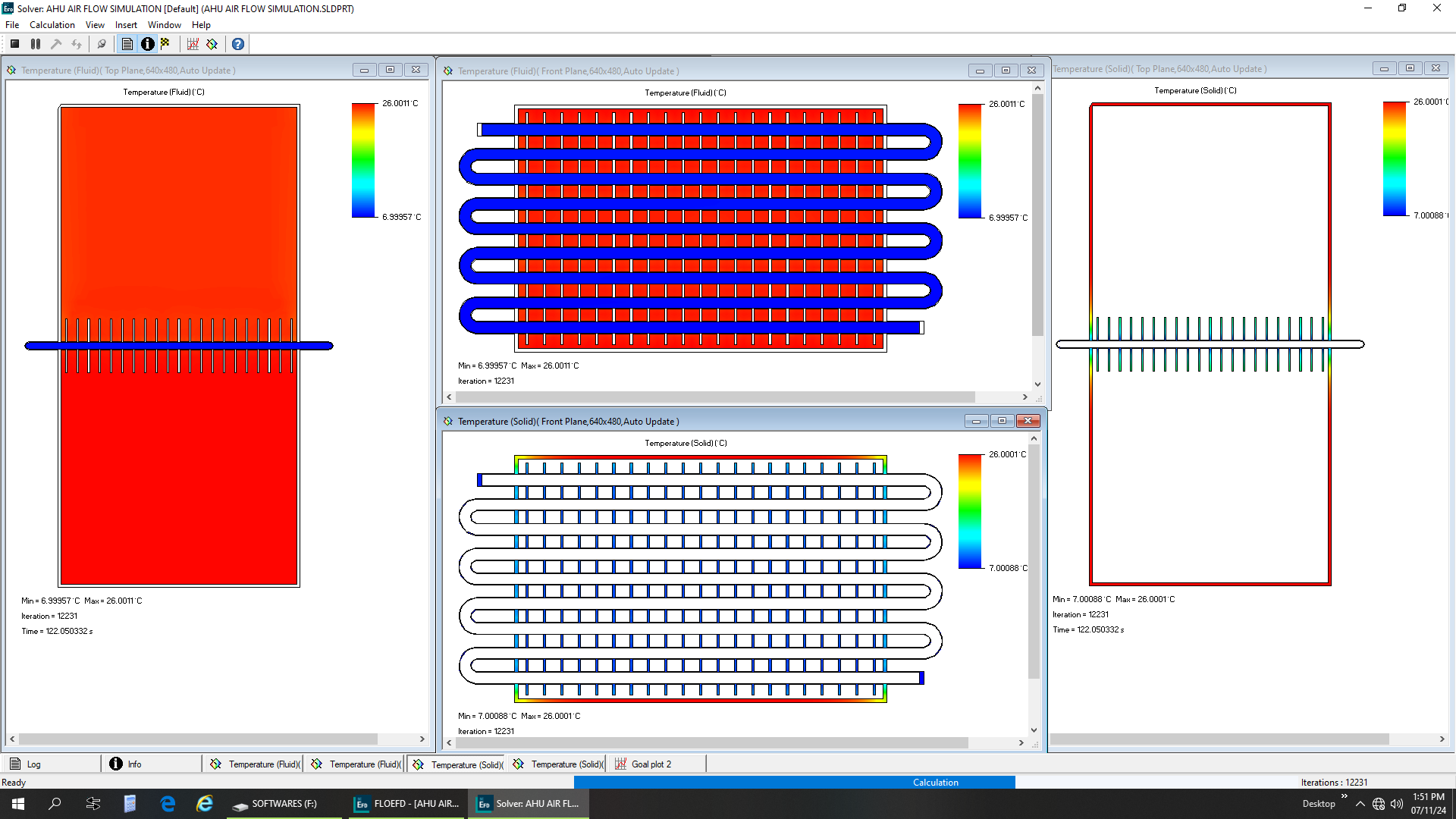Open Windows taskbar search
Screen dimensions: 1456x819
point(55,804)
